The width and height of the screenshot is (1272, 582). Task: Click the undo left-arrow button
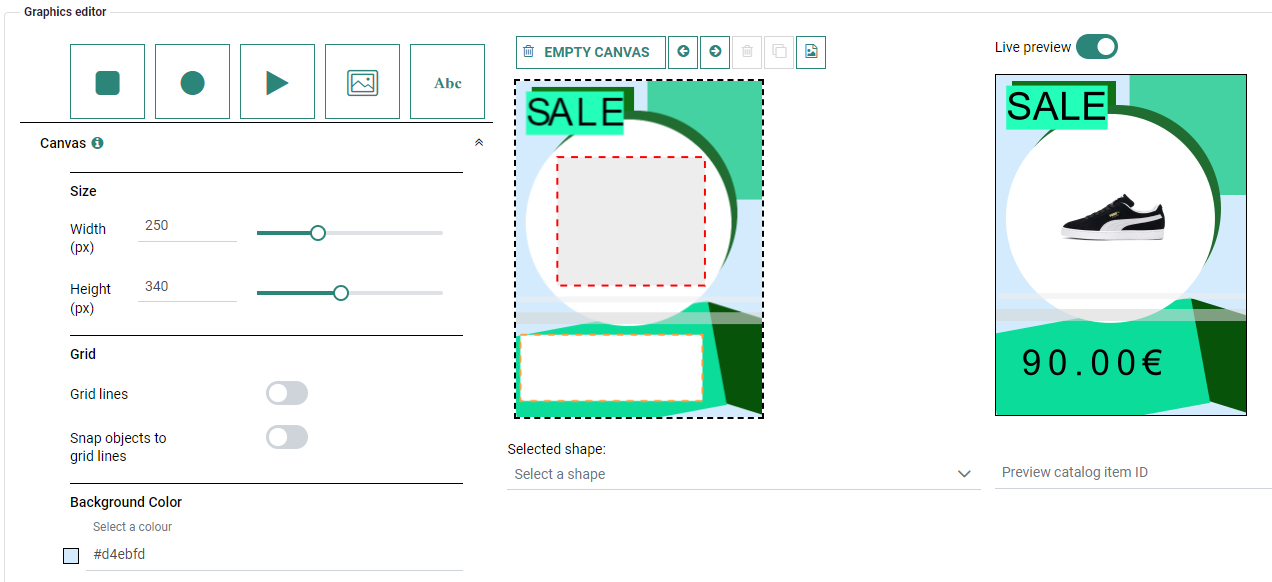683,52
